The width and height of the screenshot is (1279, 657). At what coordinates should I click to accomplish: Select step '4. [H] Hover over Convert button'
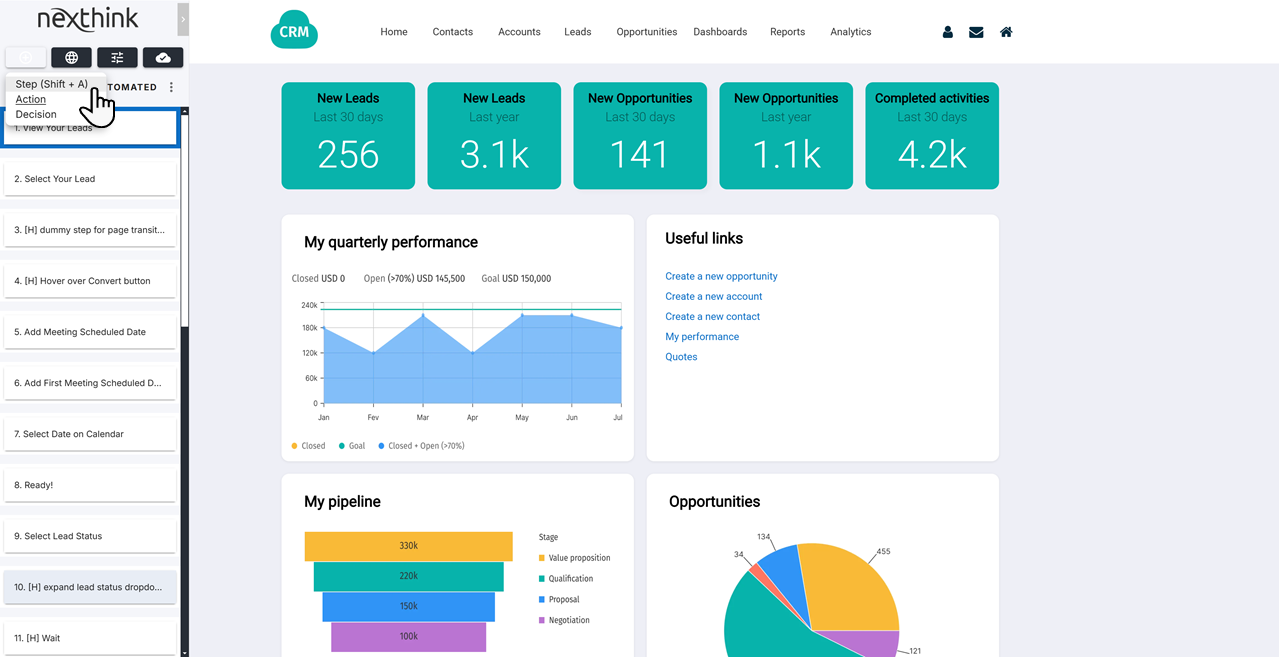(90, 281)
